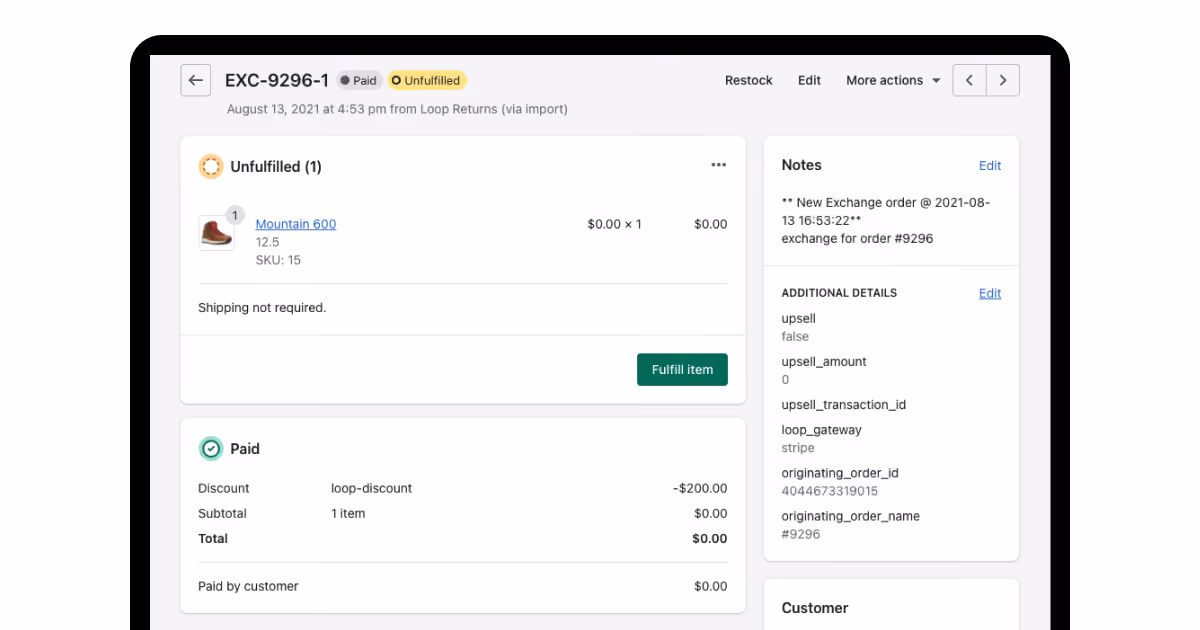Screen dimensions: 1200x630
Task: Click the Fulfill item button
Action: point(682,369)
